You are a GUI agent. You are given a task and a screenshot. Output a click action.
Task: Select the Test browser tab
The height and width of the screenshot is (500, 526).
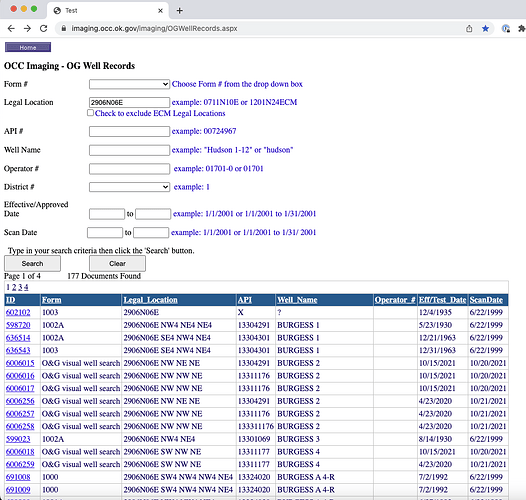click(x=107, y=10)
